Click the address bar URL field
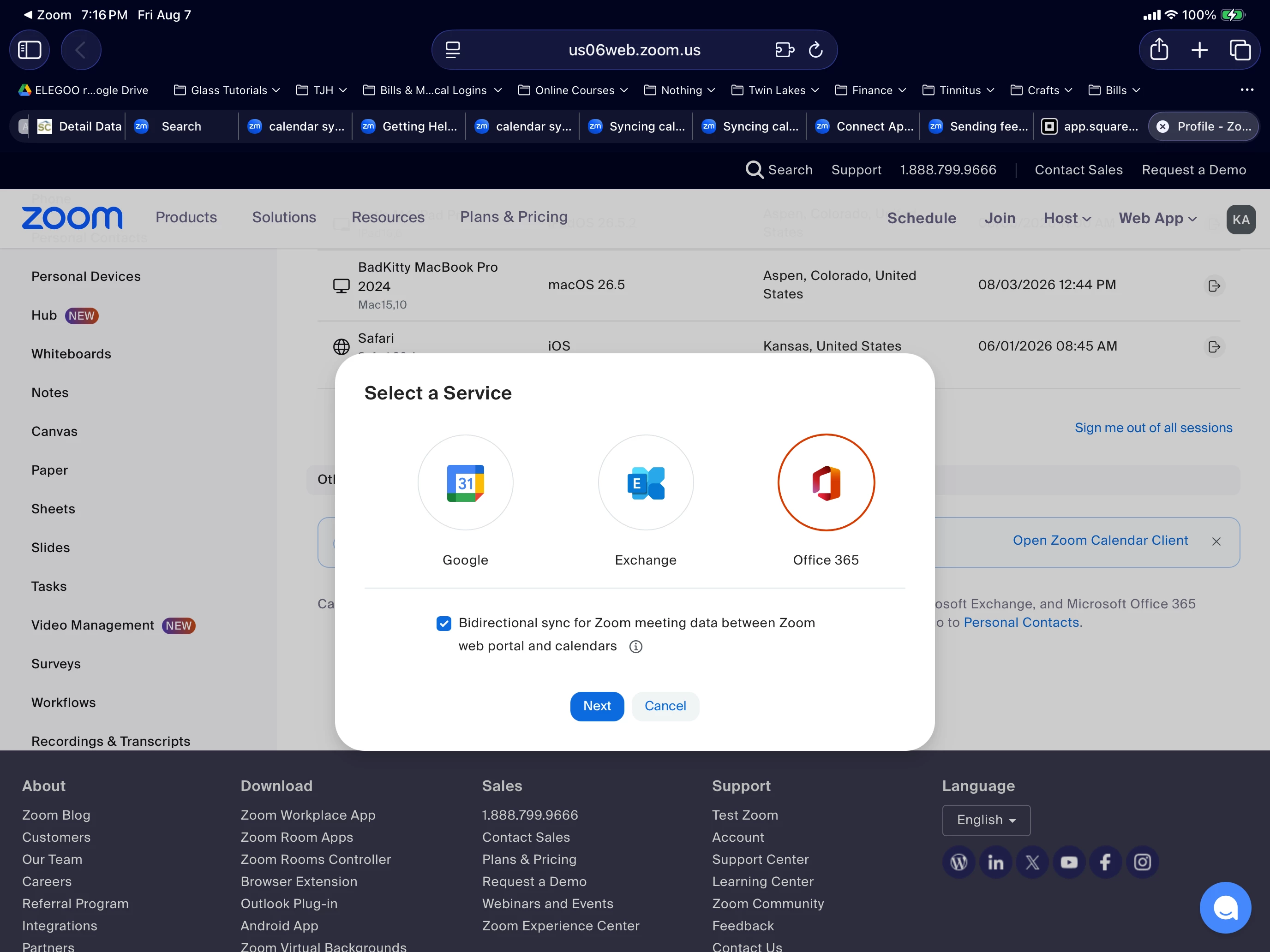This screenshot has width=1270, height=952. tap(635, 50)
